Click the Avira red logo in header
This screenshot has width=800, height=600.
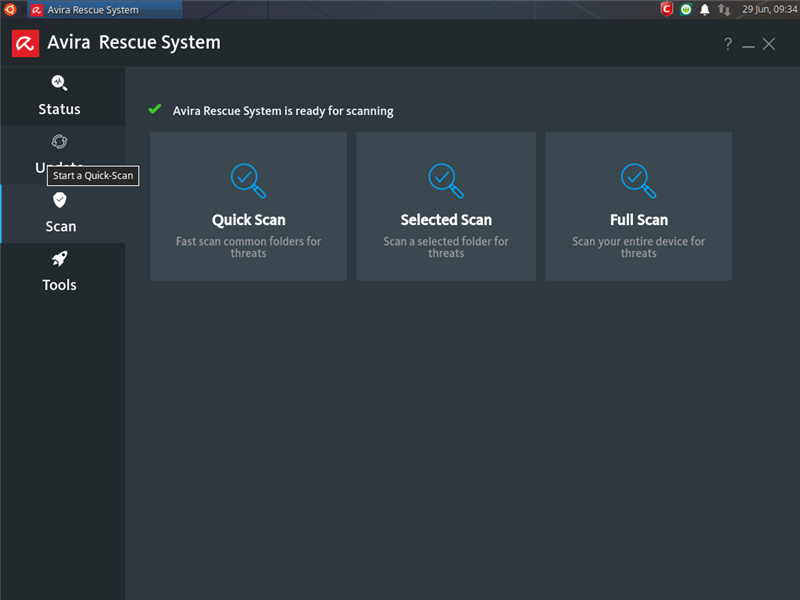26,43
